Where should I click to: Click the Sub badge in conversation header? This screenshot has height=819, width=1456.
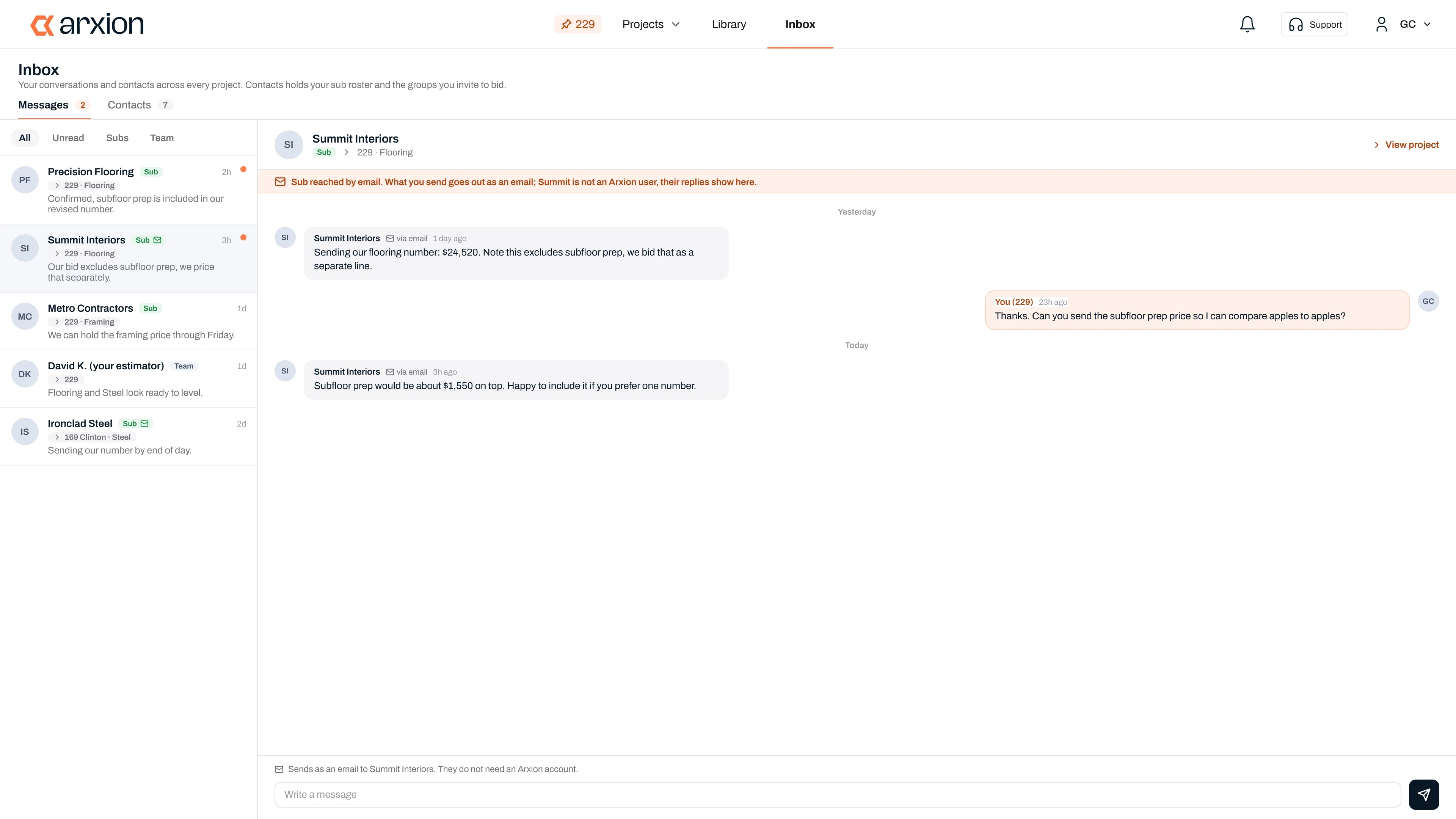click(x=324, y=152)
